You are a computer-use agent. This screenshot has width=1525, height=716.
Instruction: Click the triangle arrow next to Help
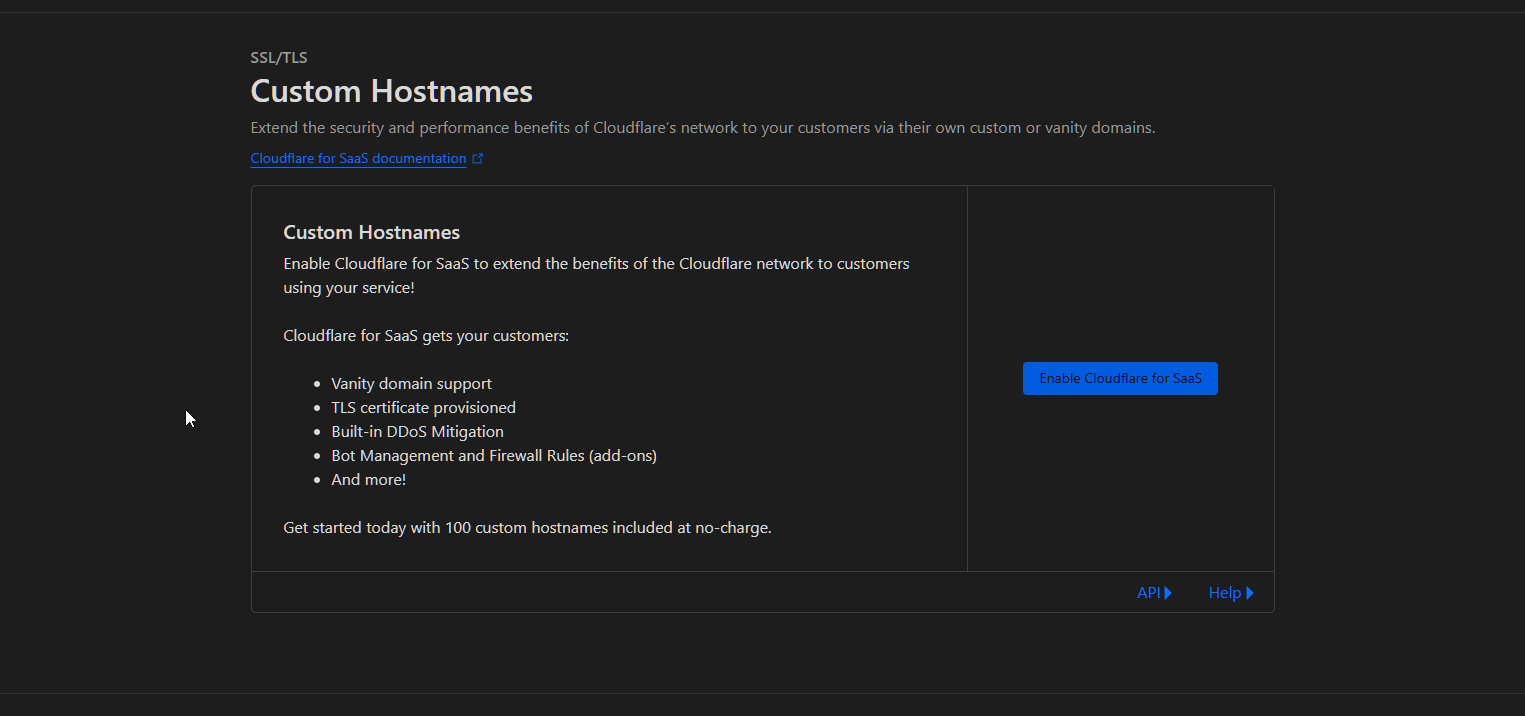[1250, 593]
